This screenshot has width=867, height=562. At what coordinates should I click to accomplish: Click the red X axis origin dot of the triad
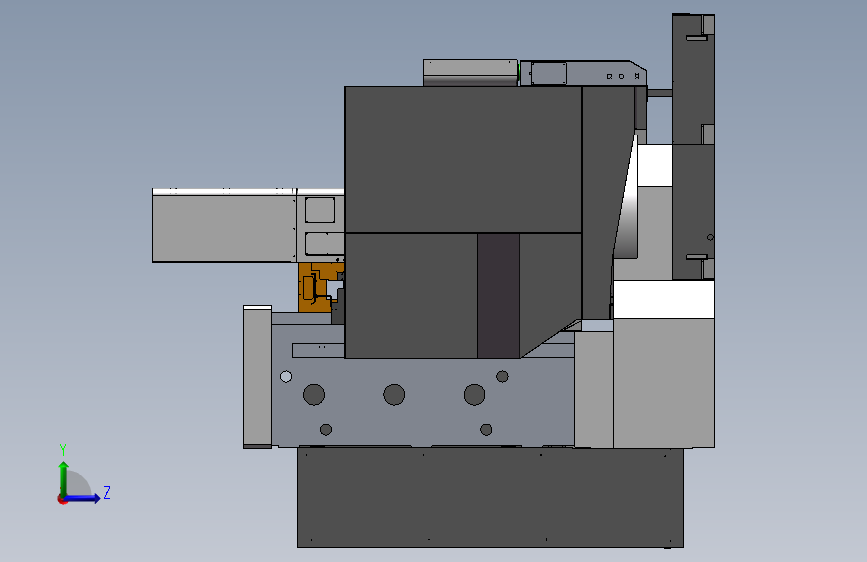tap(62, 499)
